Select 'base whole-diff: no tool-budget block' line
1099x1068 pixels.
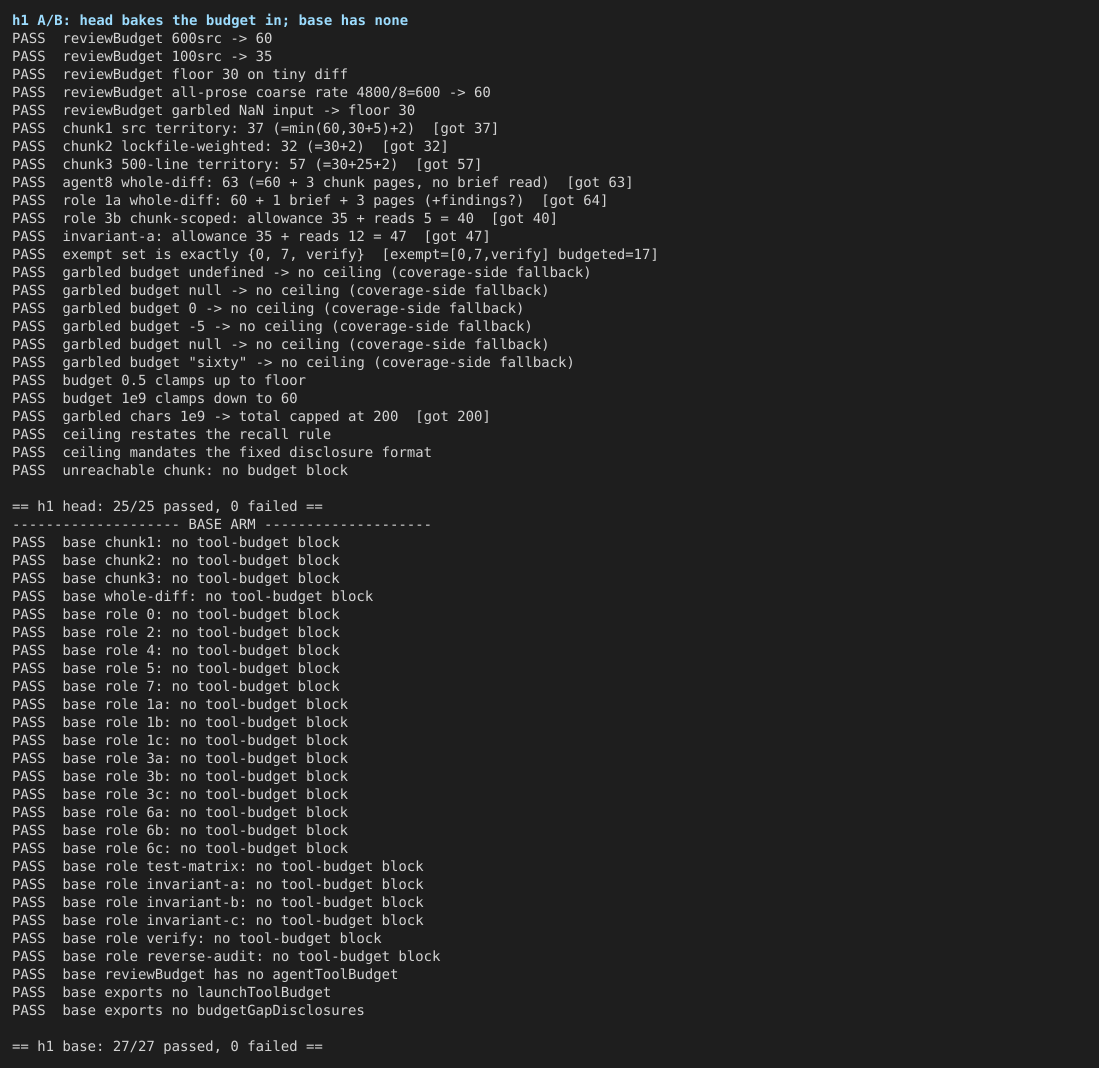click(193, 596)
